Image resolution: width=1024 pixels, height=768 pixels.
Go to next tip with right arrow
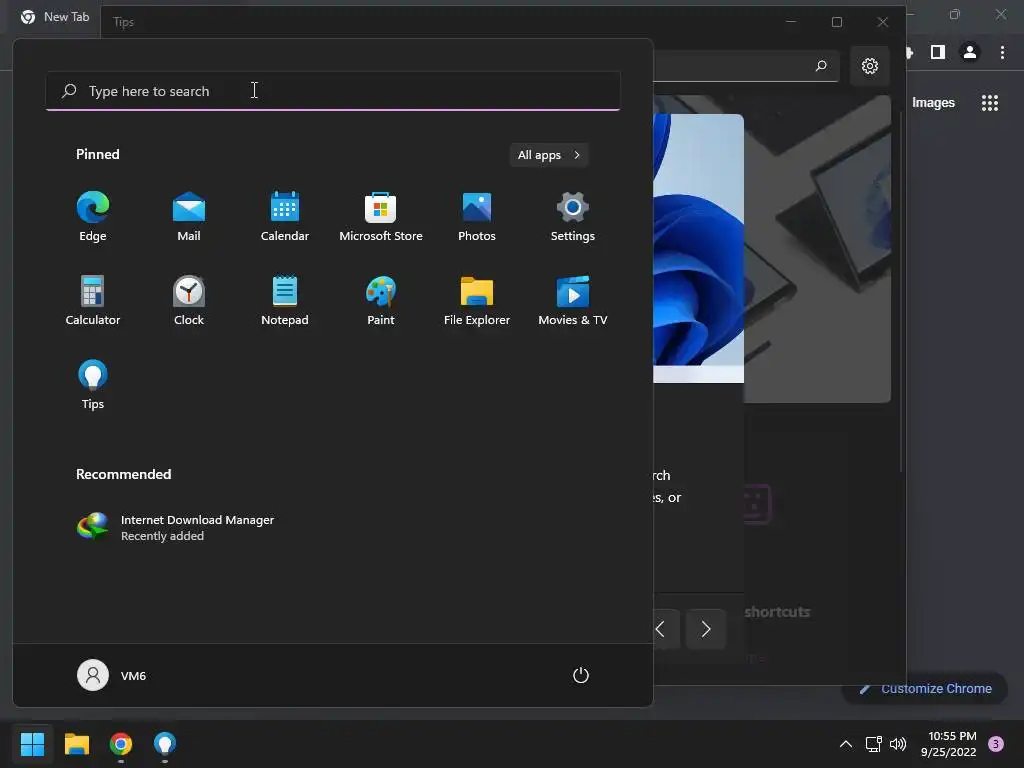coord(706,629)
